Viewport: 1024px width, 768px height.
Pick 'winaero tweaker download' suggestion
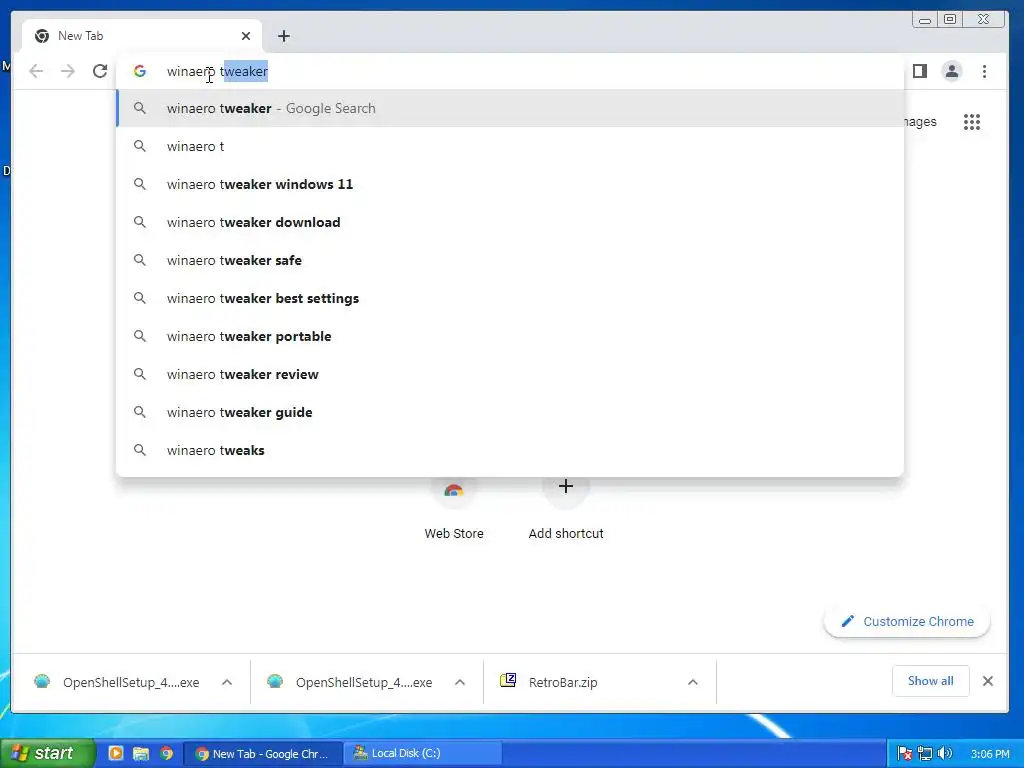(x=510, y=222)
